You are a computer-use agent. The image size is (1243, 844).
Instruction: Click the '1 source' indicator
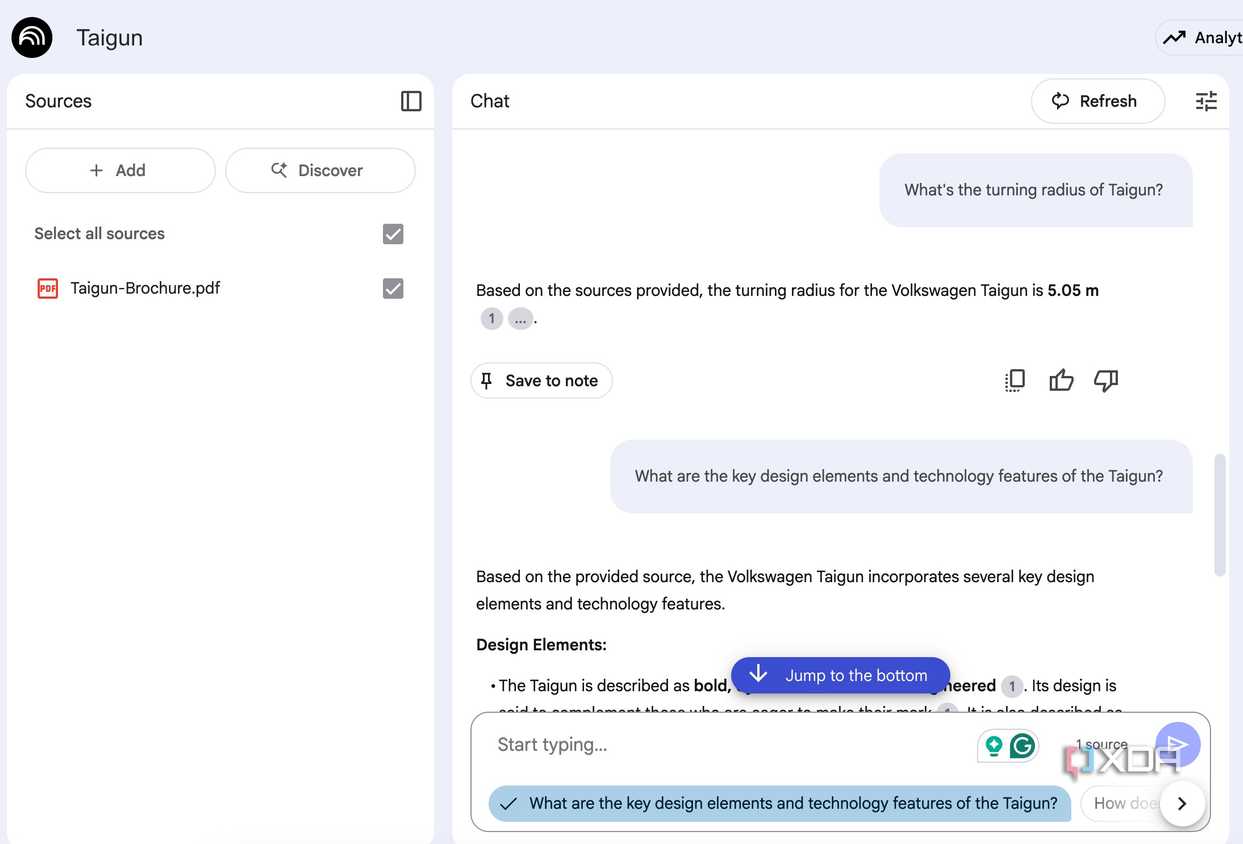(x=1101, y=745)
